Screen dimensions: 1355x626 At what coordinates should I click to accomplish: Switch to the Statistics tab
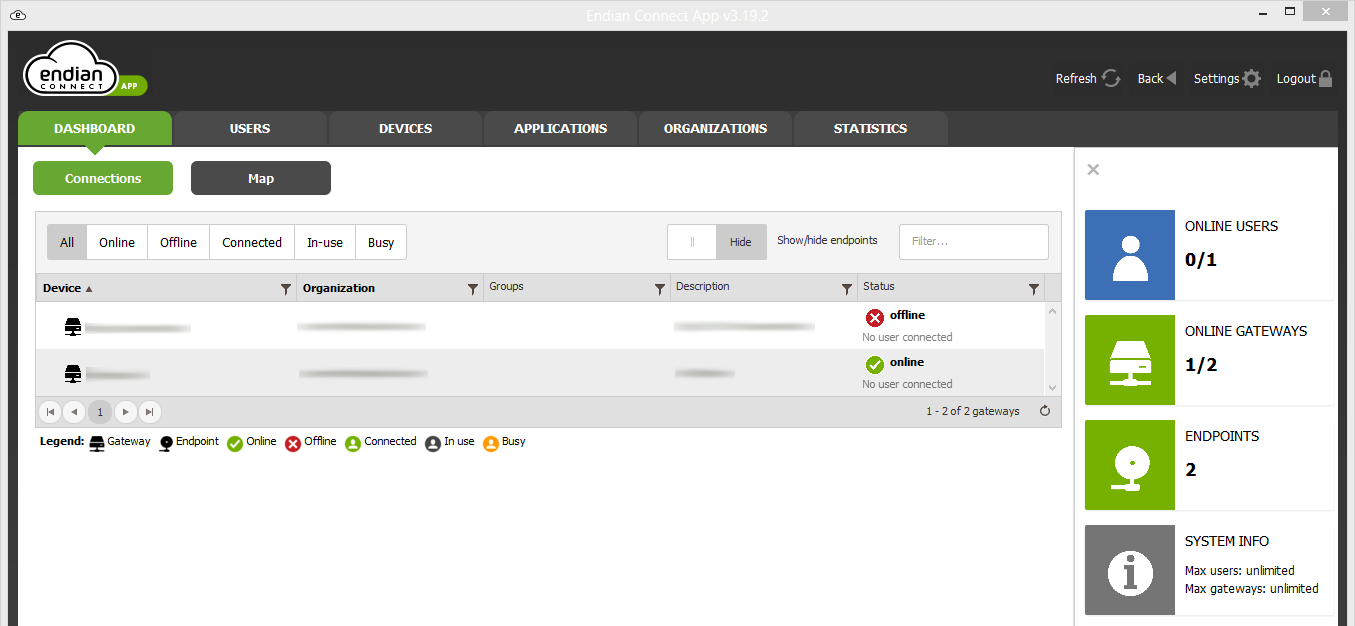[x=870, y=128]
